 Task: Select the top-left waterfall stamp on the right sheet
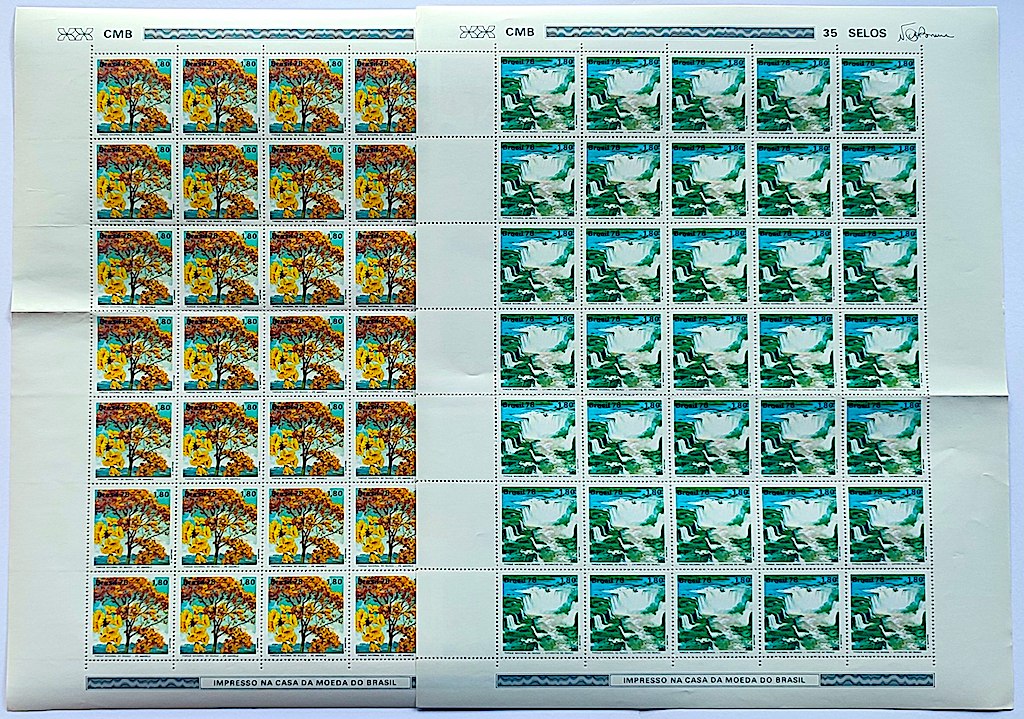click(x=537, y=94)
